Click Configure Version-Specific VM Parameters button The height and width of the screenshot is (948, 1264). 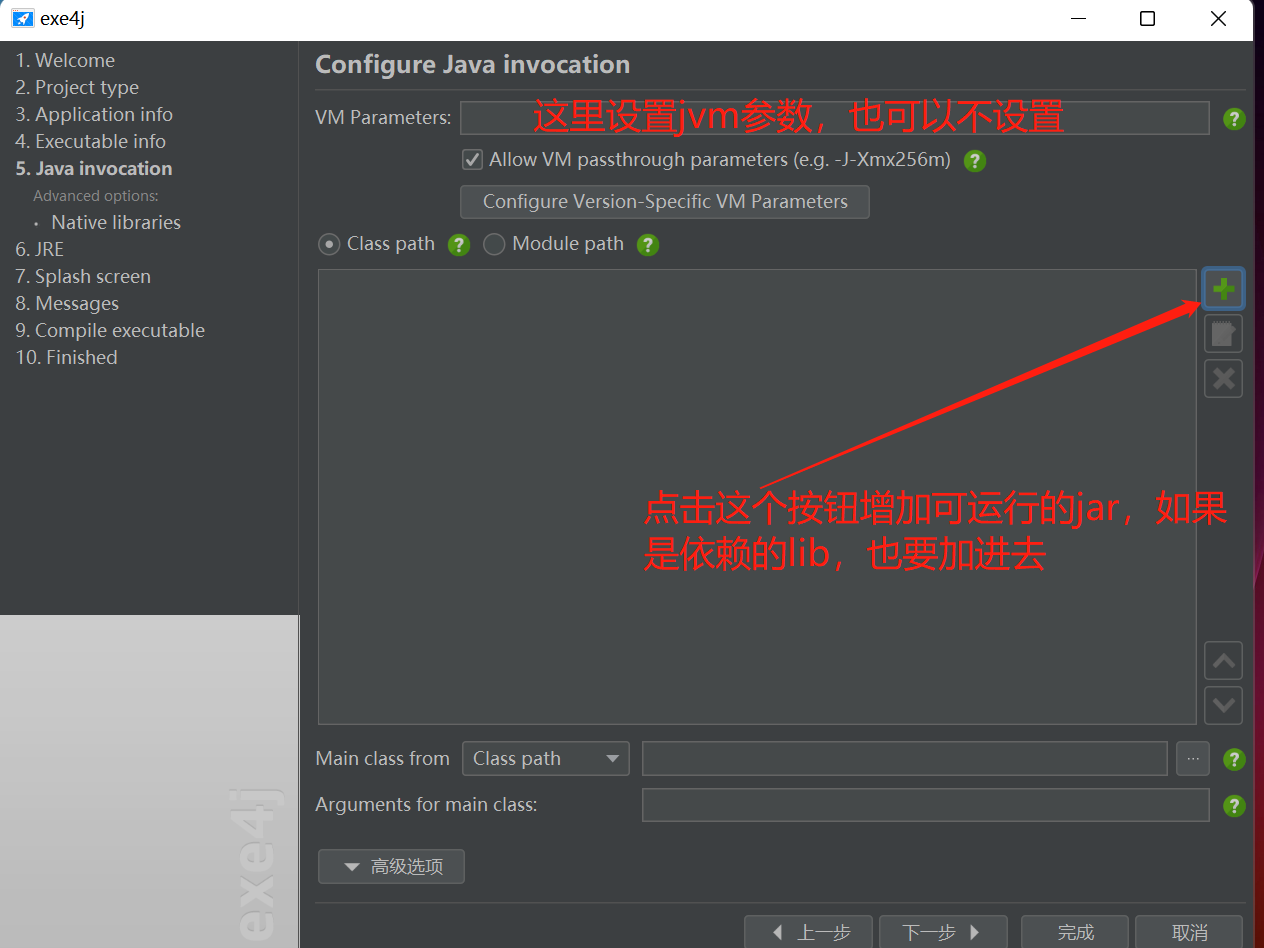click(665, 201)
